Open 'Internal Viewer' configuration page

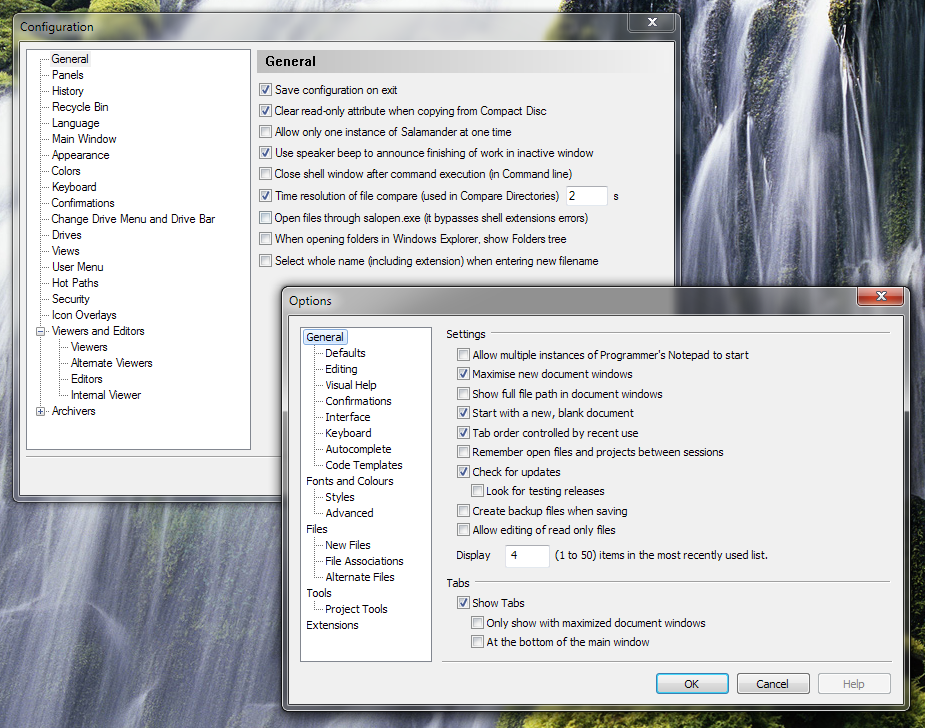(106, 395)
